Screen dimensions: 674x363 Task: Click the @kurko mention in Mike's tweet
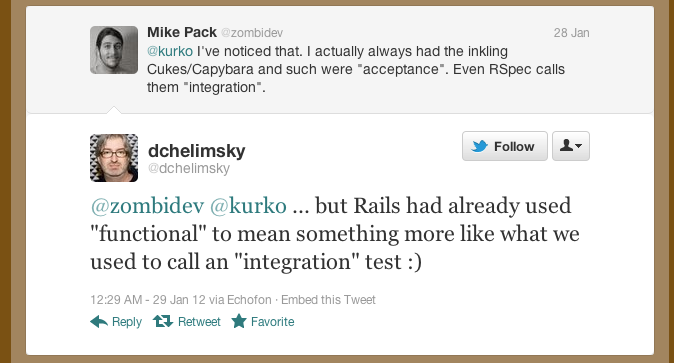click(x=170, y=51)
